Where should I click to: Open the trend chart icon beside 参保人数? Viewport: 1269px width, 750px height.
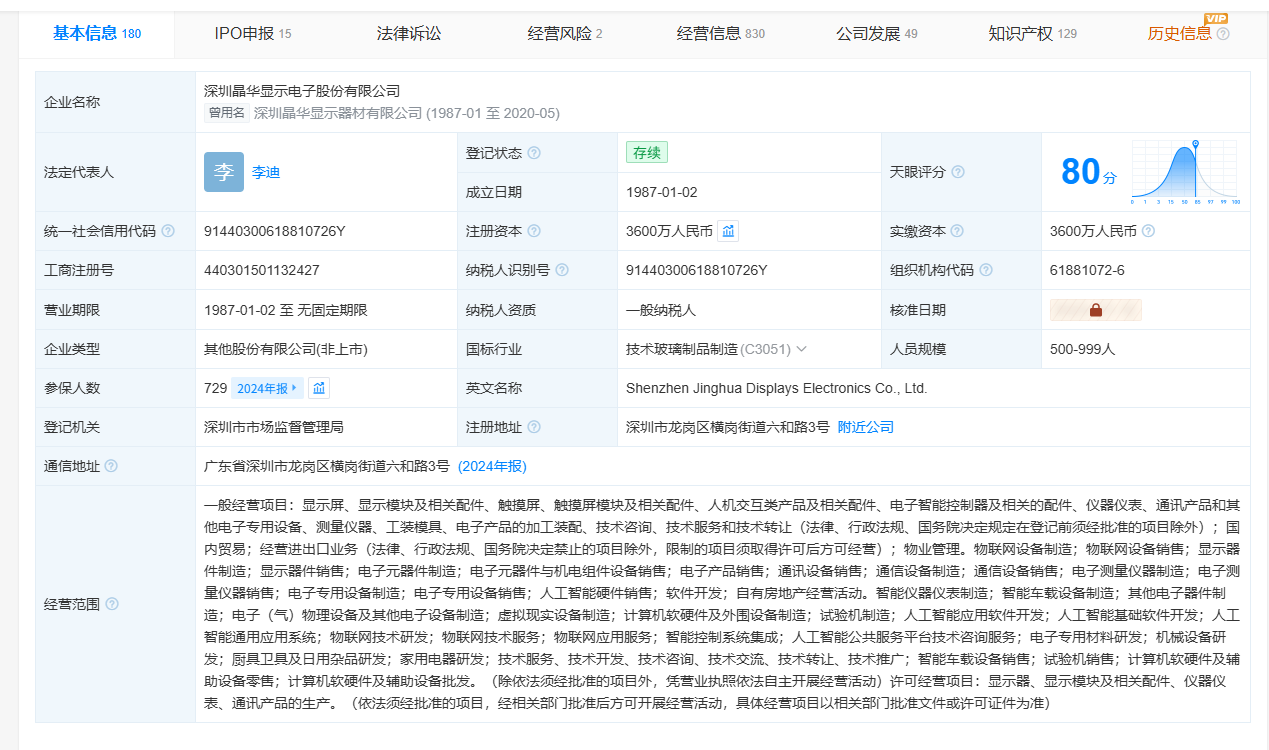319,388
